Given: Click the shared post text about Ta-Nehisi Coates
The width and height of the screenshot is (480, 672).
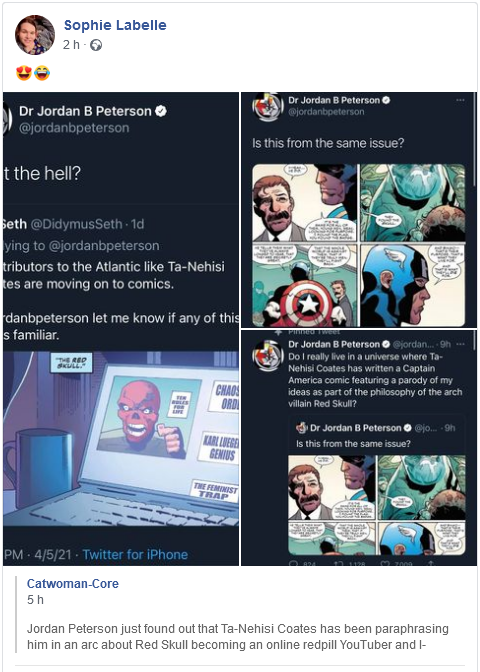Looking at the screenshot, I should (238, 637).
